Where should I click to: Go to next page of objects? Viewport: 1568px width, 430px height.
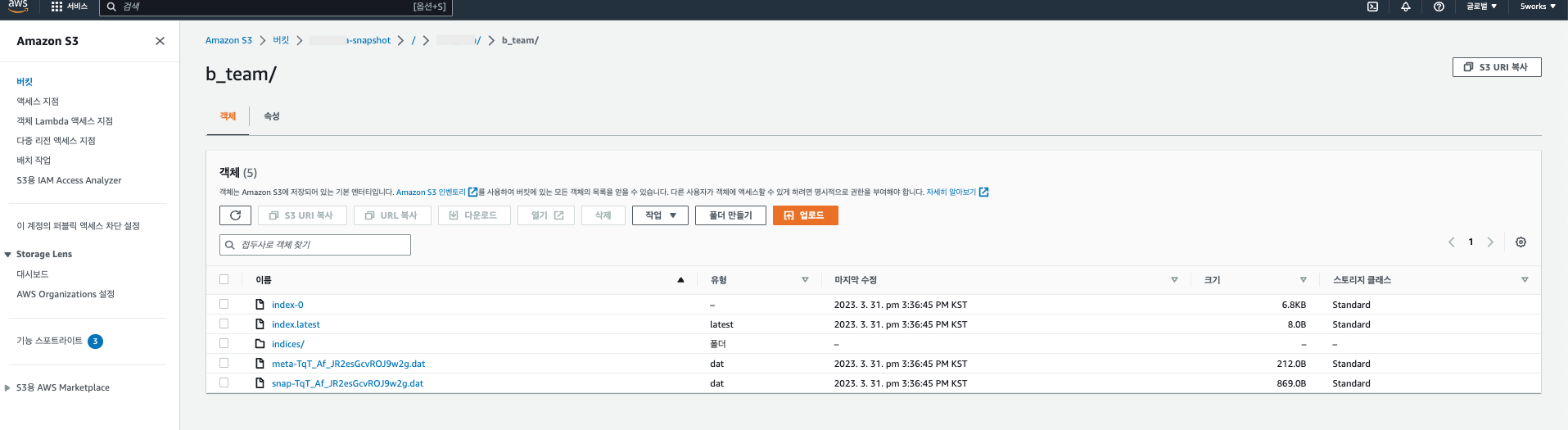pyautogui.click(x=1490, y=242)
